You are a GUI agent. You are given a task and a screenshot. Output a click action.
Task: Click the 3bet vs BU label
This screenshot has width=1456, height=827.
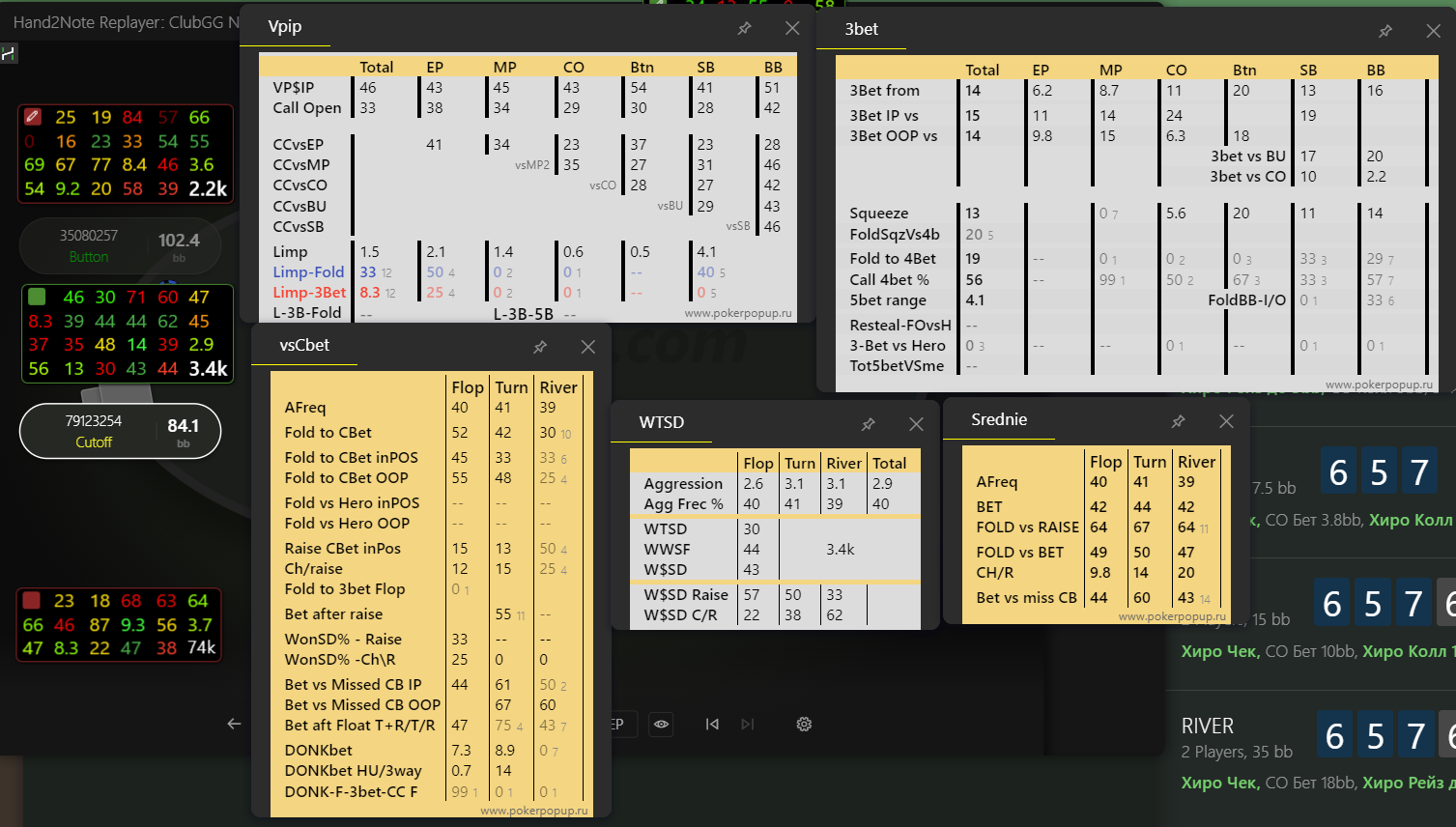[x=1248, y=156]
